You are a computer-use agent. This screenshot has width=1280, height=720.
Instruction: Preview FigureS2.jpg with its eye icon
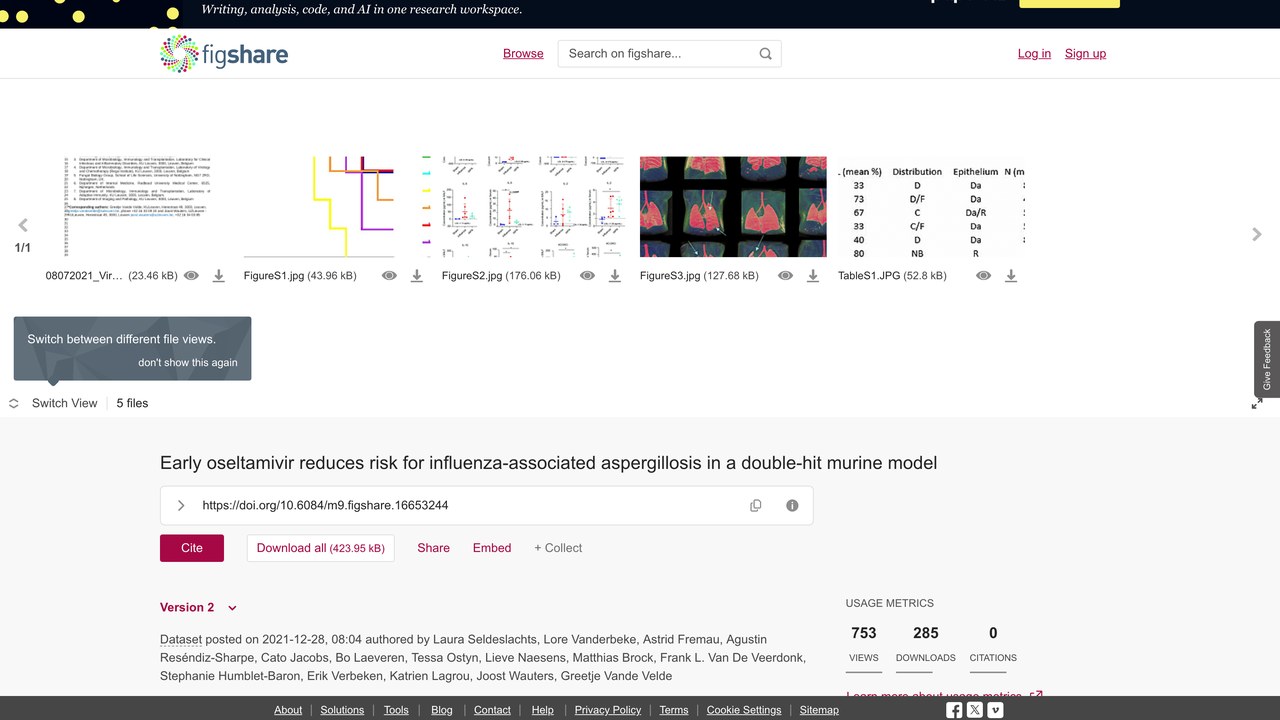(587, 276)
